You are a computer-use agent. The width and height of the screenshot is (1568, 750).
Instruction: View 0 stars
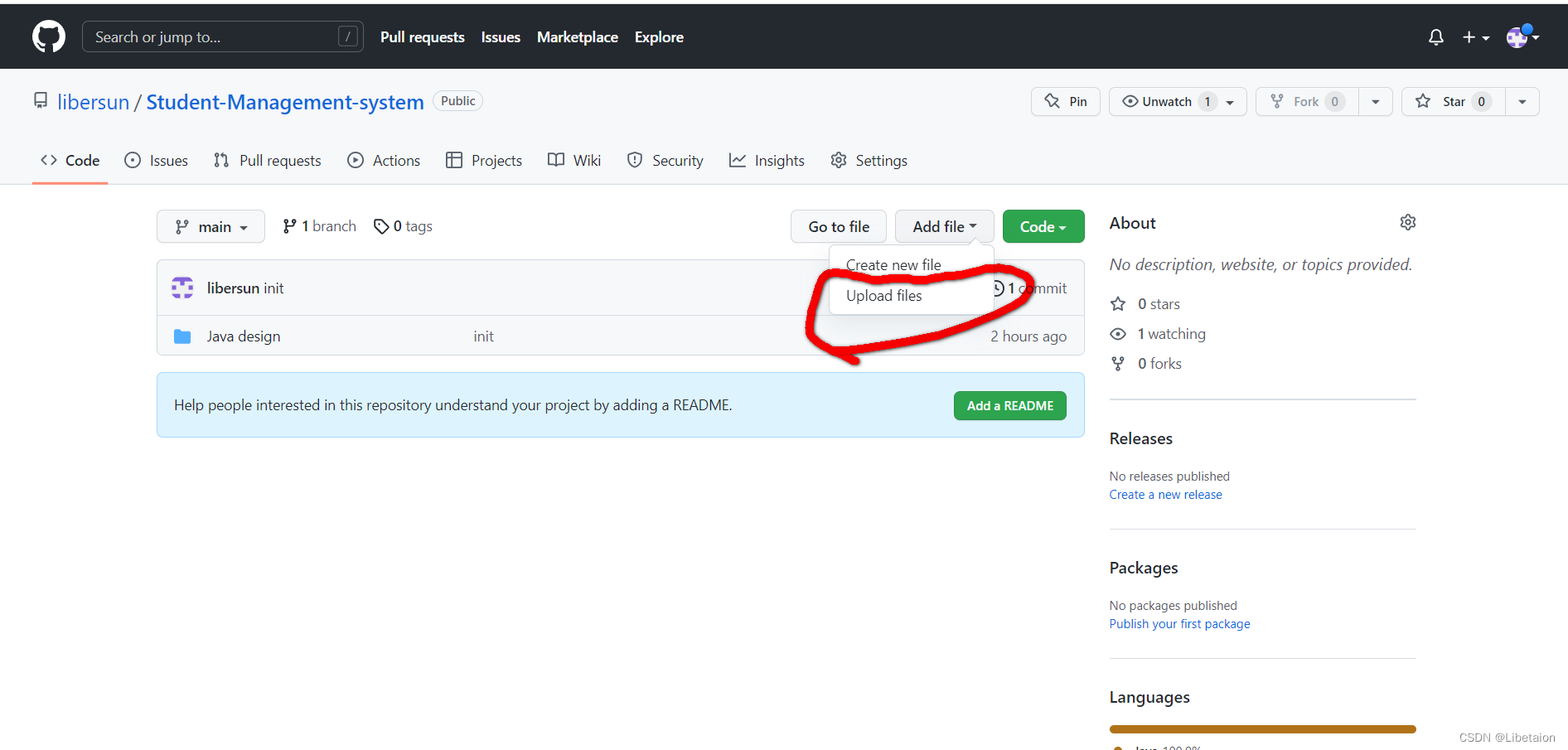[x=1145, y=304]
